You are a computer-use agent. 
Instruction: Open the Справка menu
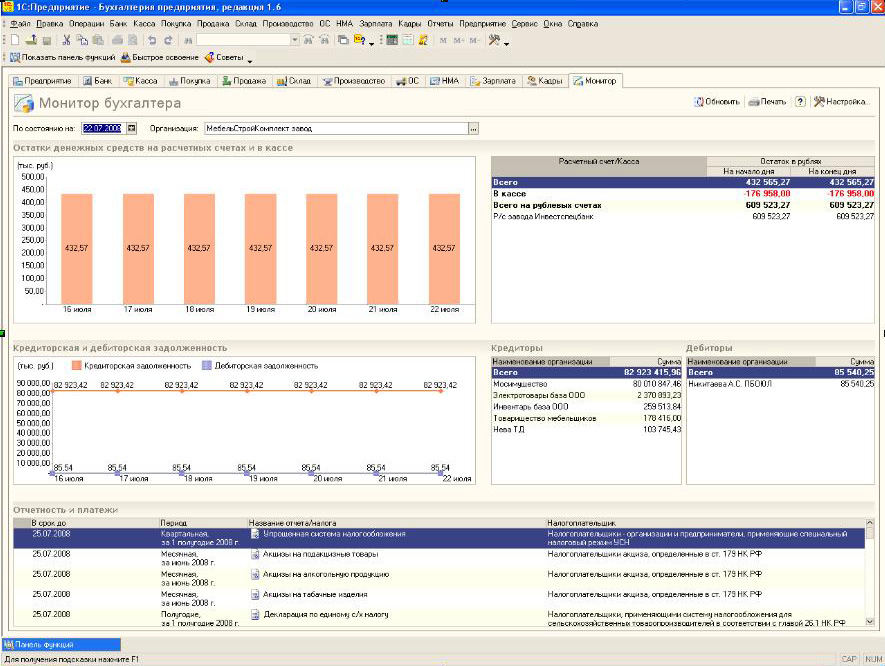[x=582, y=24]
